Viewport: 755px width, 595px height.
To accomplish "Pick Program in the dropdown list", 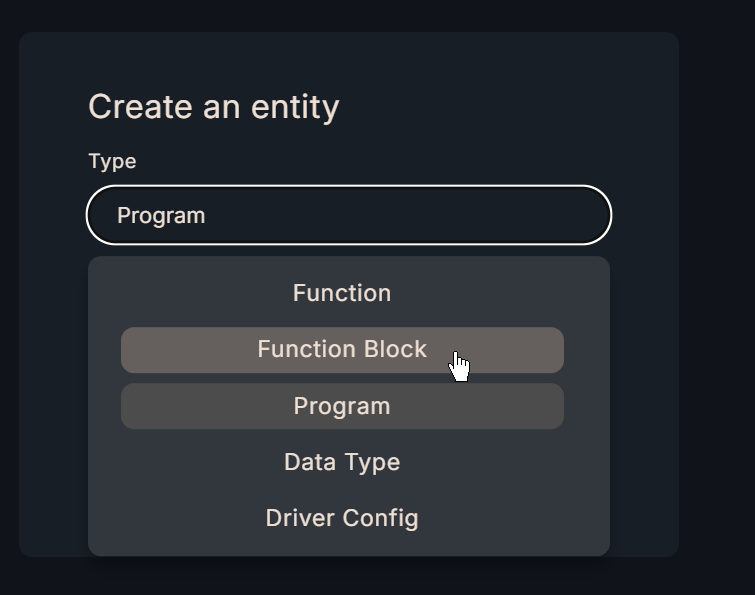I will coord(342,406).
